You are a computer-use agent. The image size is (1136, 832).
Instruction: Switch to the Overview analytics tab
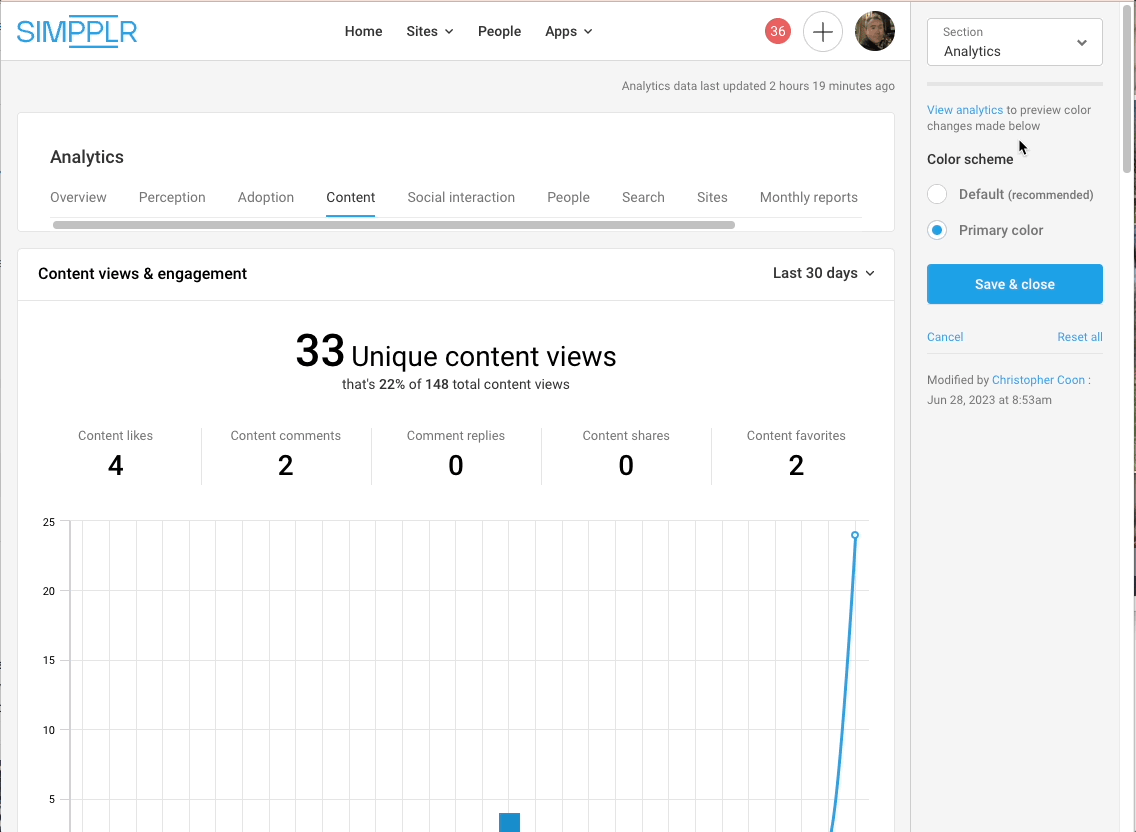(78, 197)
